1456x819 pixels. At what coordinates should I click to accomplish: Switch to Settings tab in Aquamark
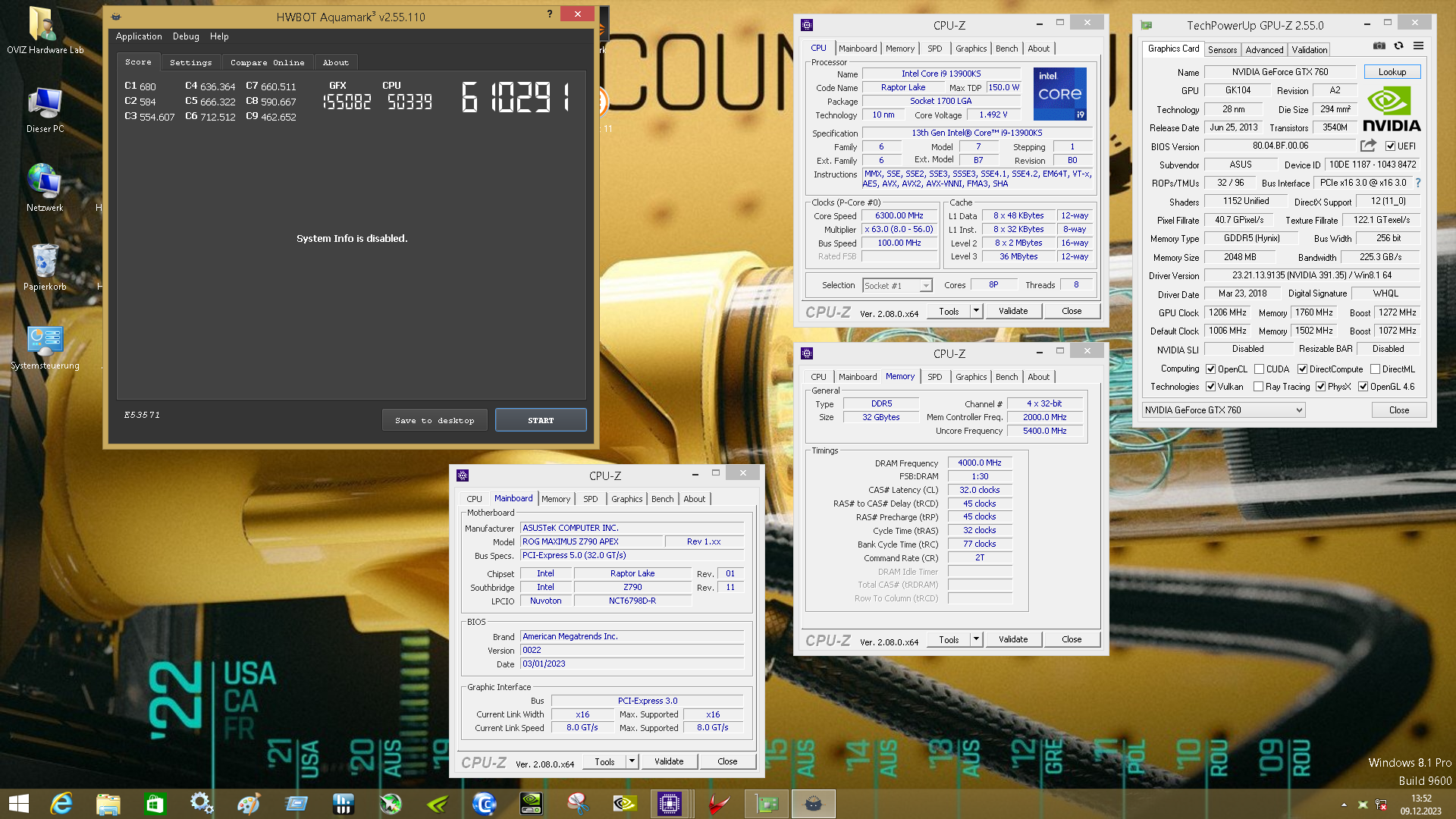point(191,62)
